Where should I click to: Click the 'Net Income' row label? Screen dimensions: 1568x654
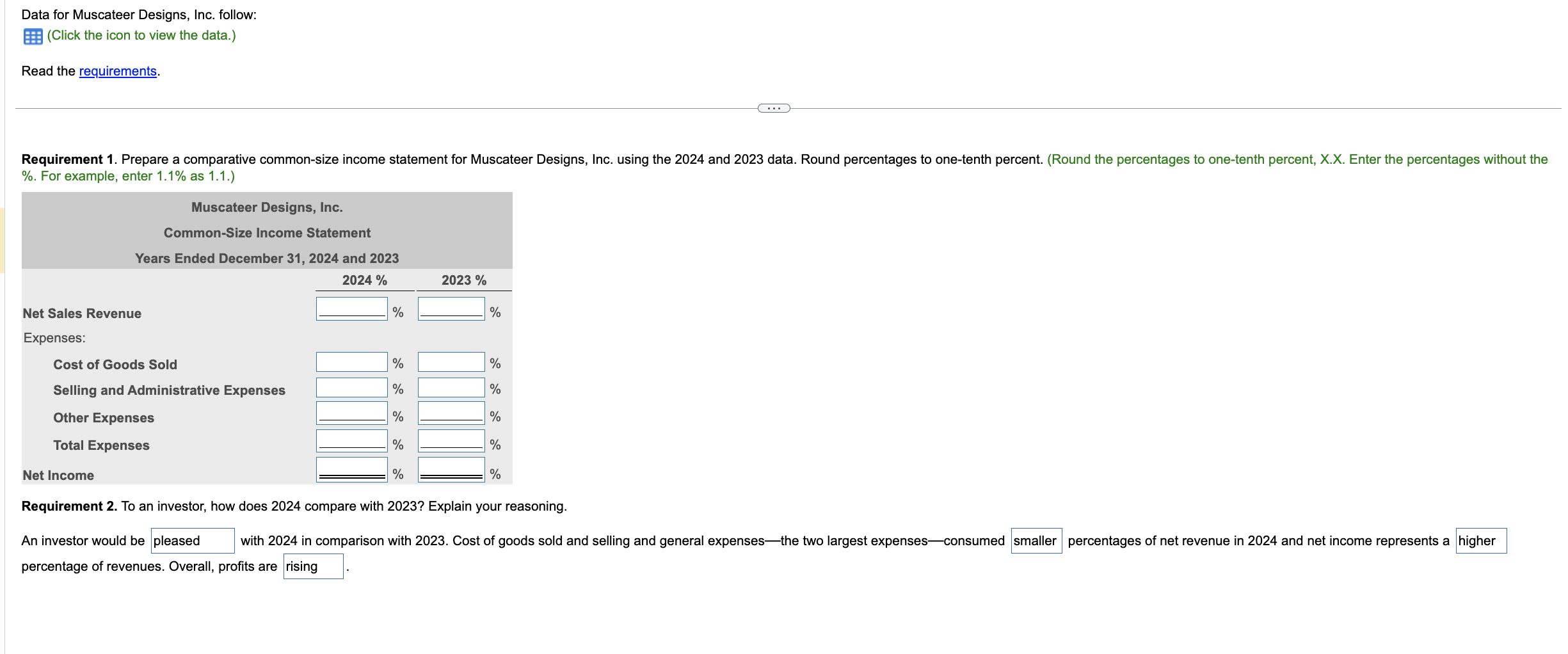(x=58, y=475)
